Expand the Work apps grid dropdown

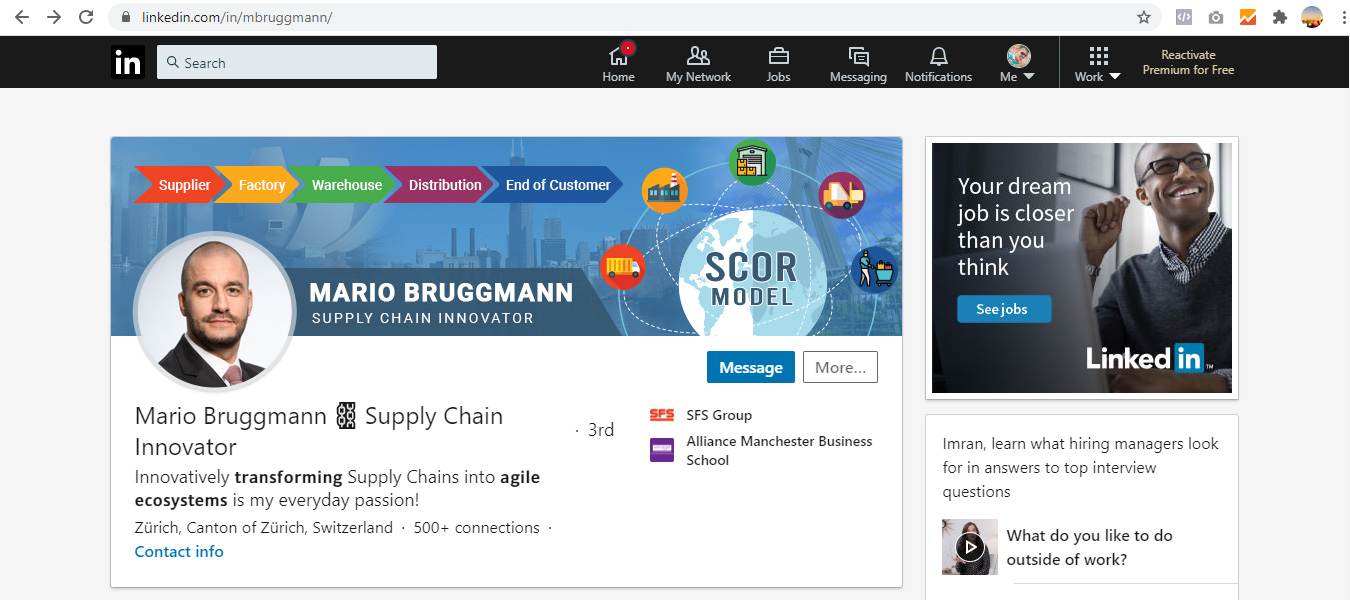point(1098,63)
